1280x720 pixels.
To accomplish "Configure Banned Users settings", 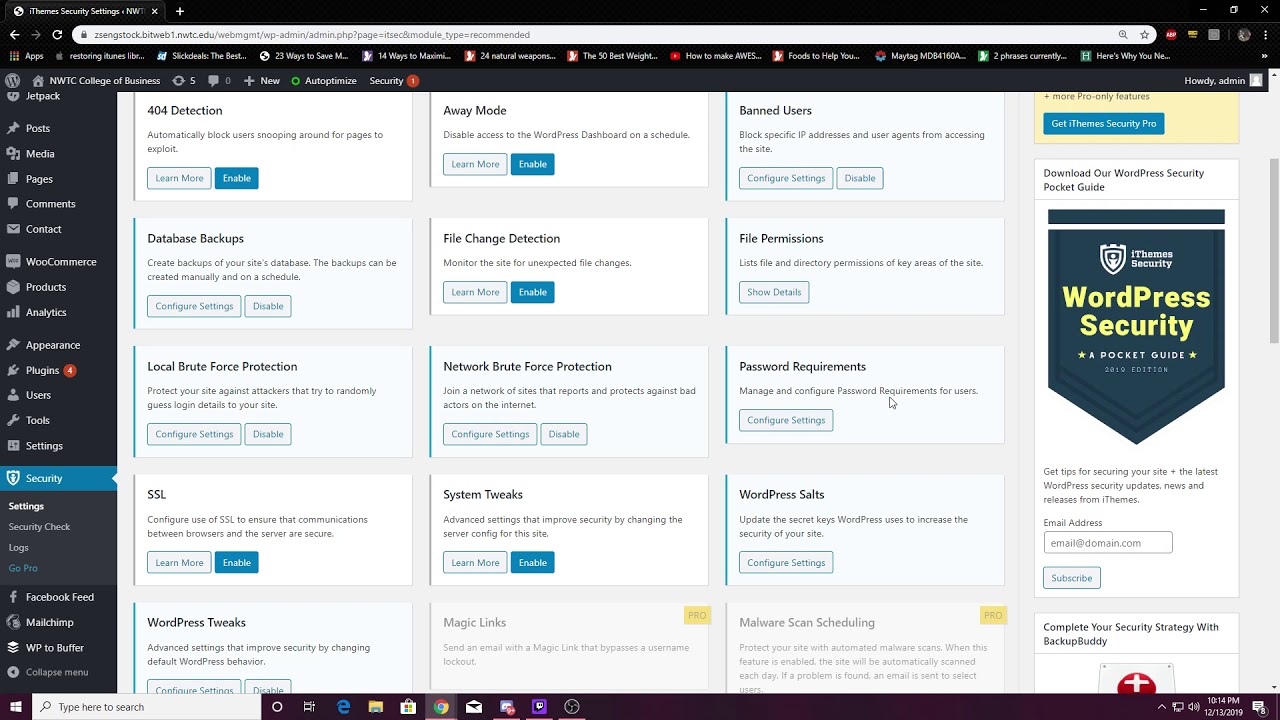I will [x=786, y=178].
